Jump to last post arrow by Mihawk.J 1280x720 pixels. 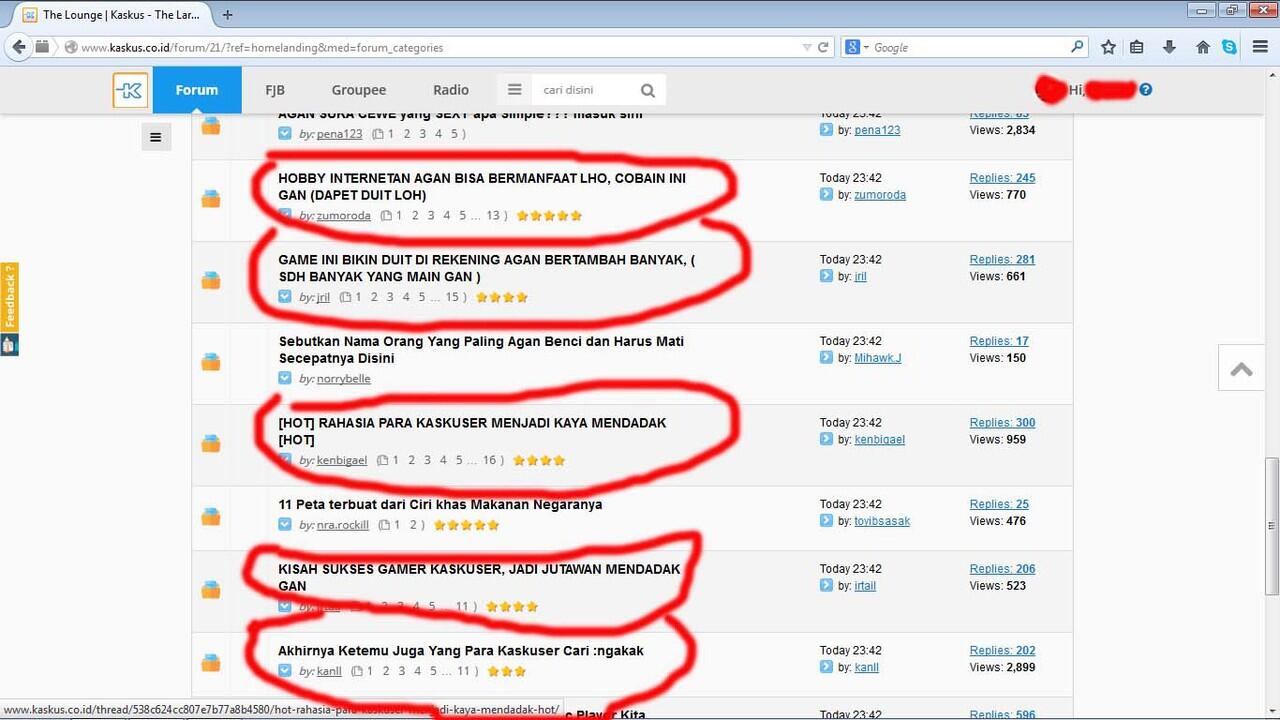coord(826,358)
